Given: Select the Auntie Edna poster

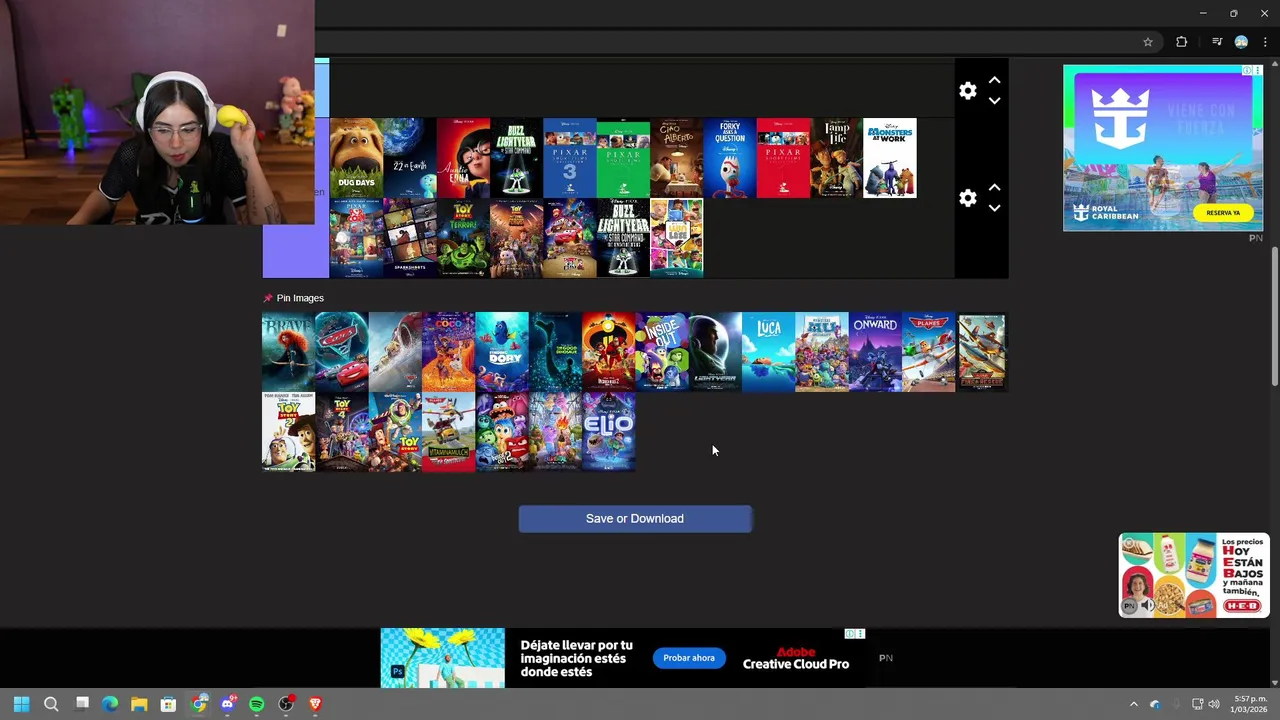Looking at the screenshot, I should coord(463,158).
